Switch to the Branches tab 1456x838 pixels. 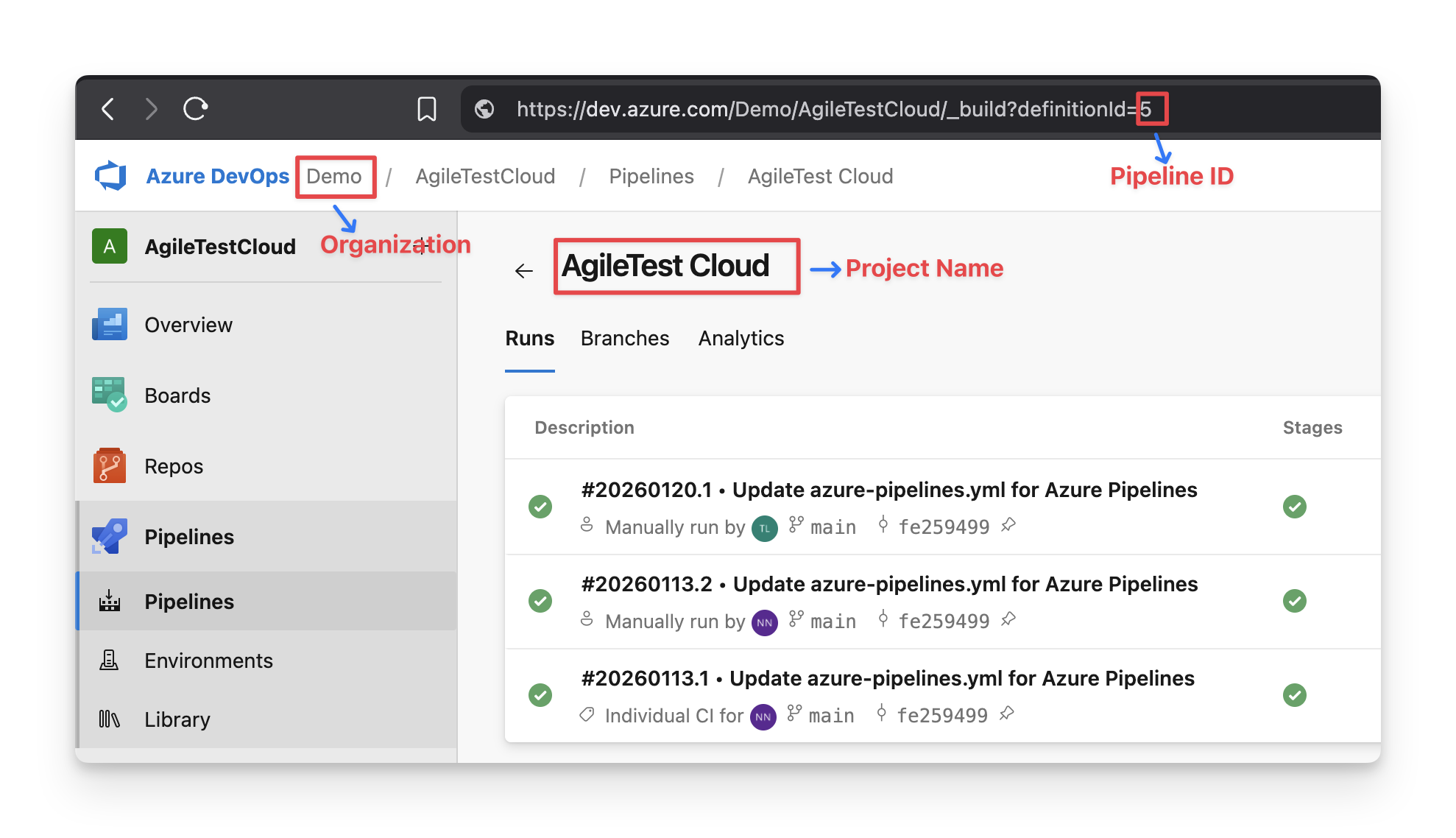624,338
